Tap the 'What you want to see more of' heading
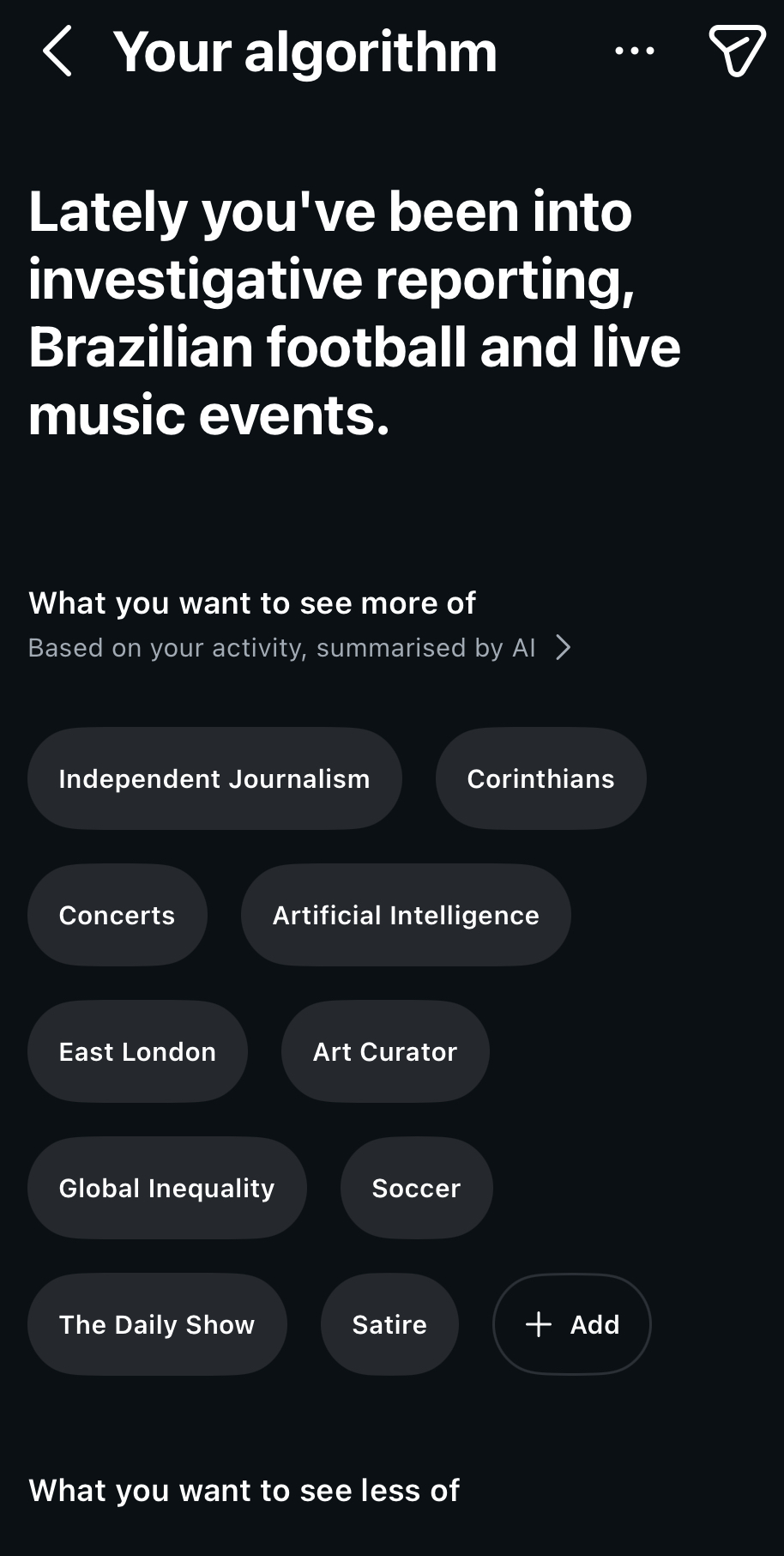 252,603
